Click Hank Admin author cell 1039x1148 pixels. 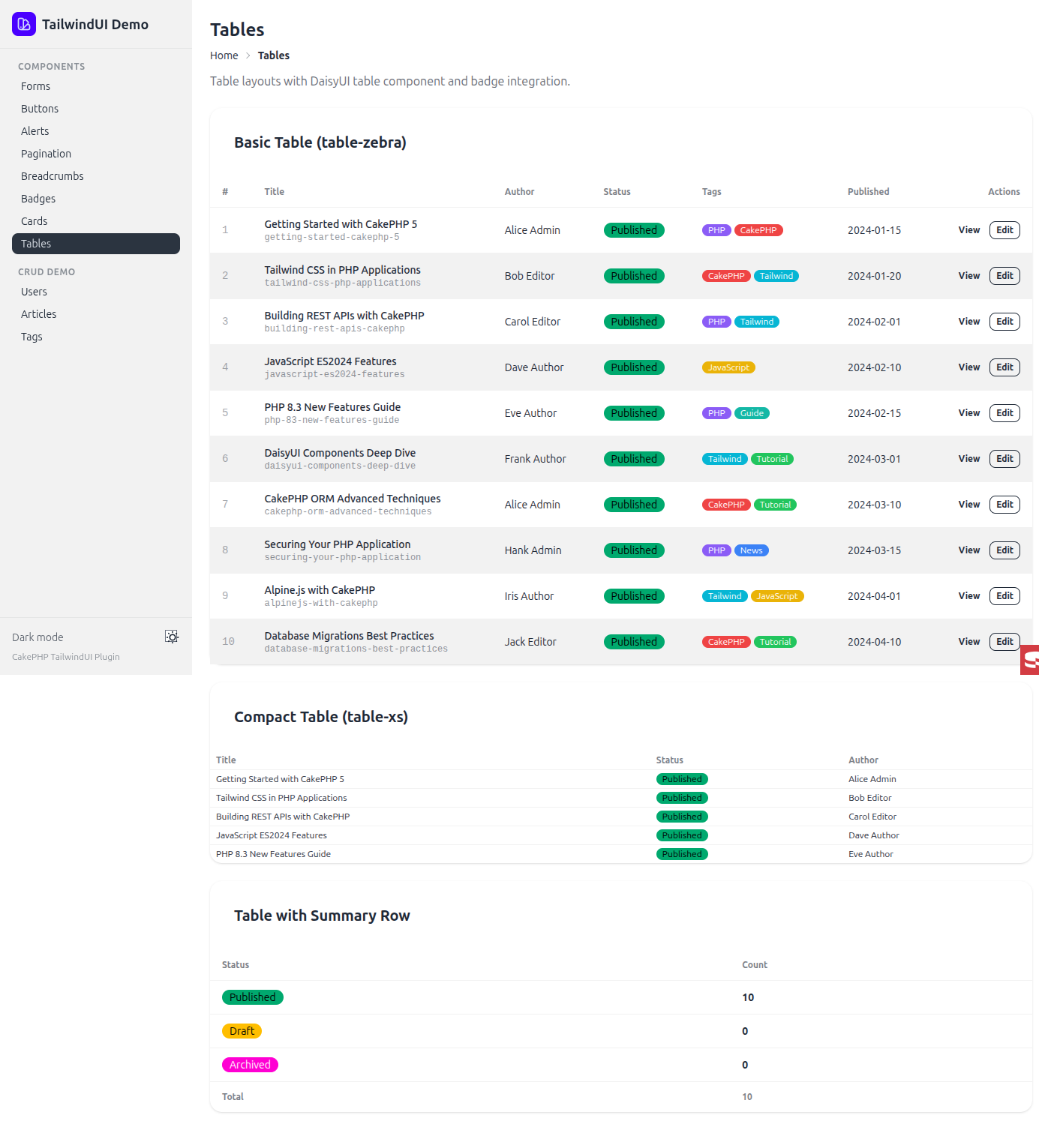coord(533,550)
